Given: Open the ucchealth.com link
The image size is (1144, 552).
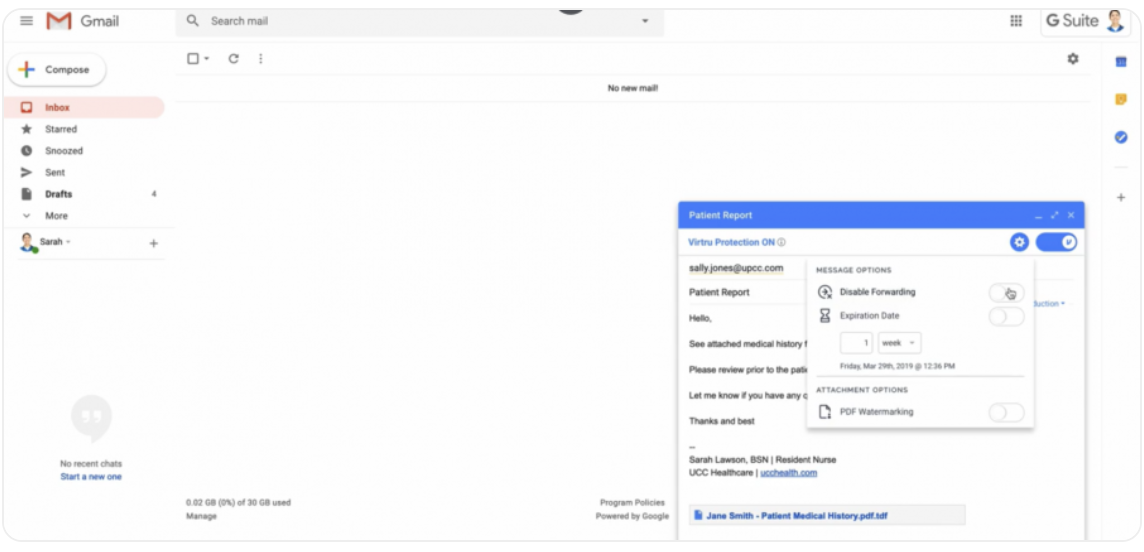Looking at the screenshot, I should point(789,473).
